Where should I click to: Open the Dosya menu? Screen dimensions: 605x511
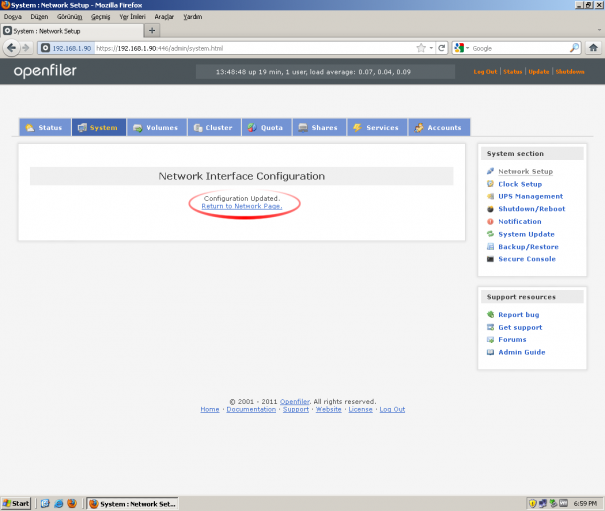tap(13, 17)
